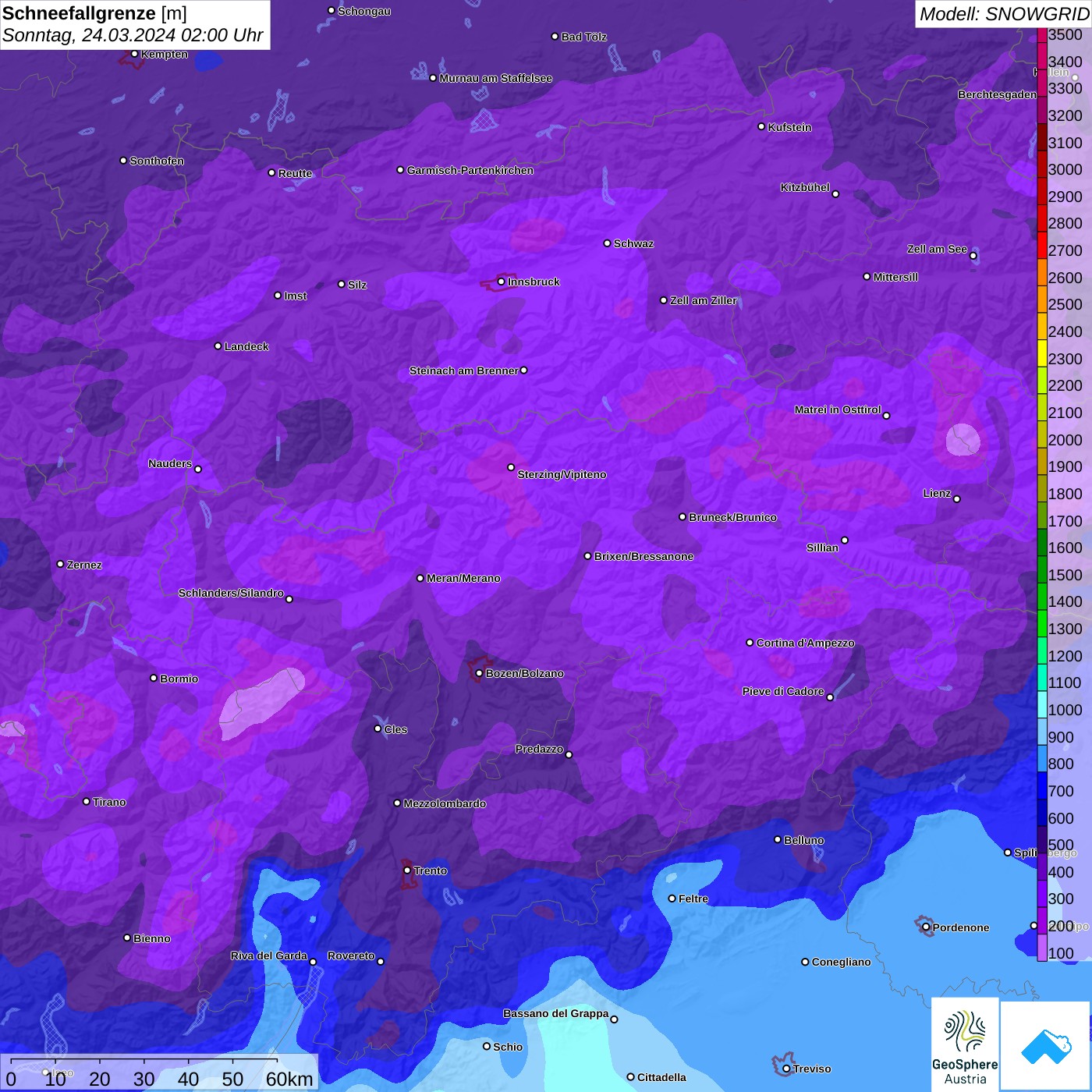Click the '3500' legend value

(1065, 34)
